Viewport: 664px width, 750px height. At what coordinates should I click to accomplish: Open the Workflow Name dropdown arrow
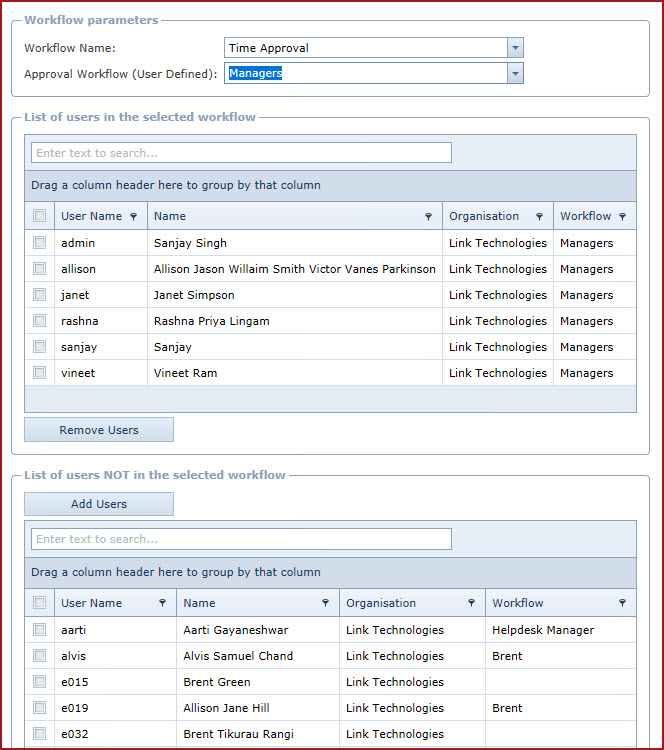(x=515, y=48)
